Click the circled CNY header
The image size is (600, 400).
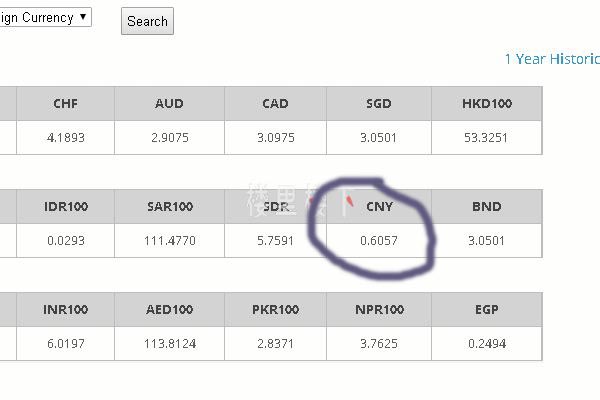(x=379, y=207)
